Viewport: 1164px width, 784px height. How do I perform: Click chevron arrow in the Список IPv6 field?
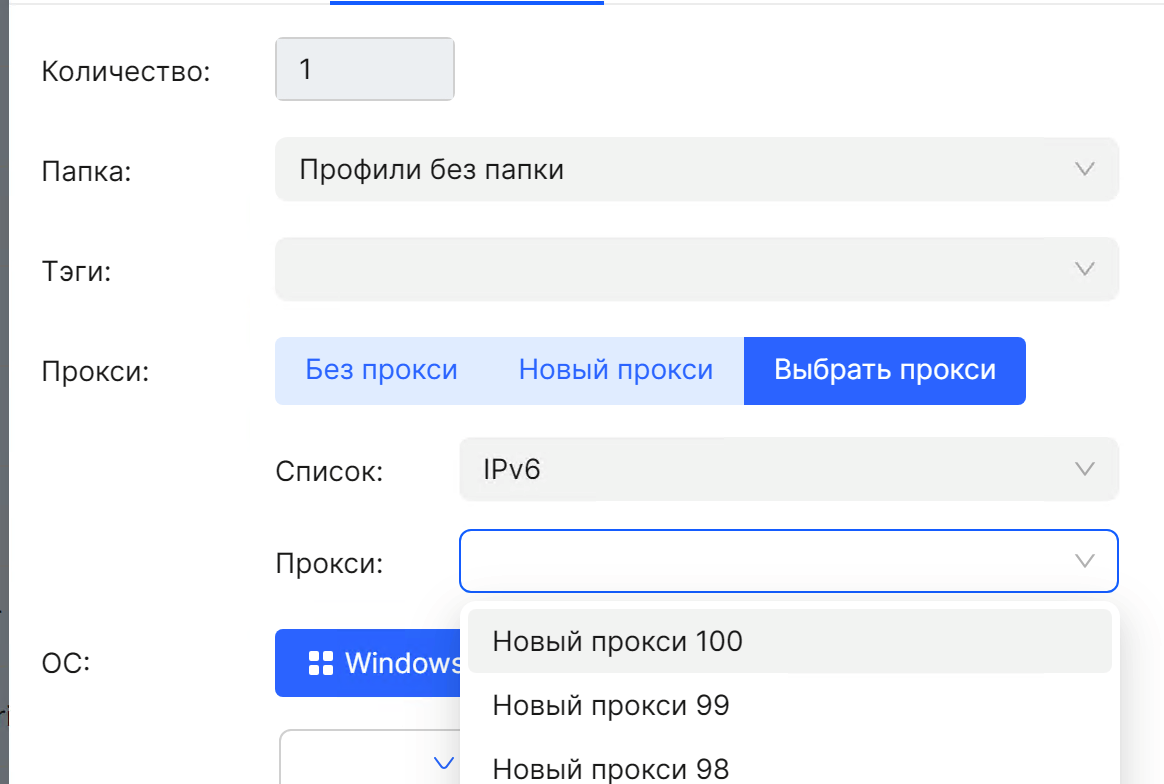pos(1084,468)
